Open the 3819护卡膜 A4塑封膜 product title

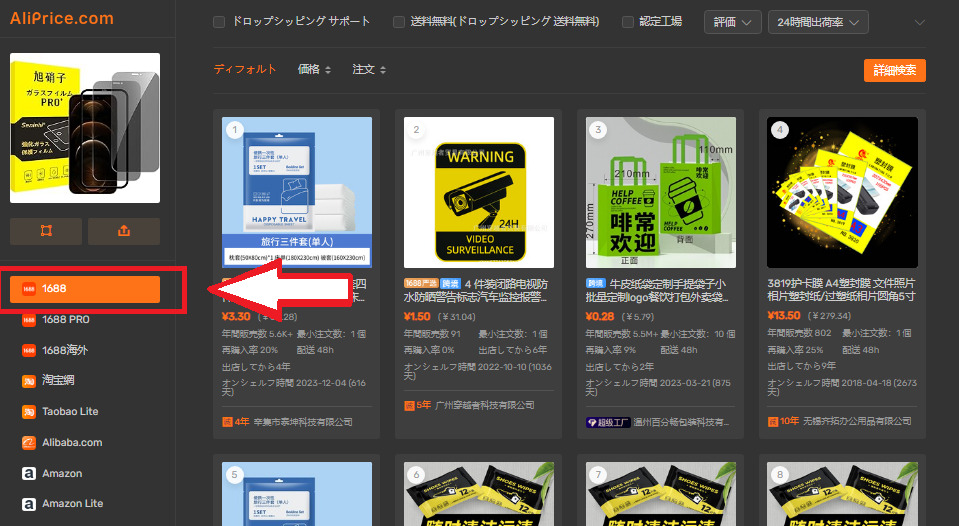[842, 290]
